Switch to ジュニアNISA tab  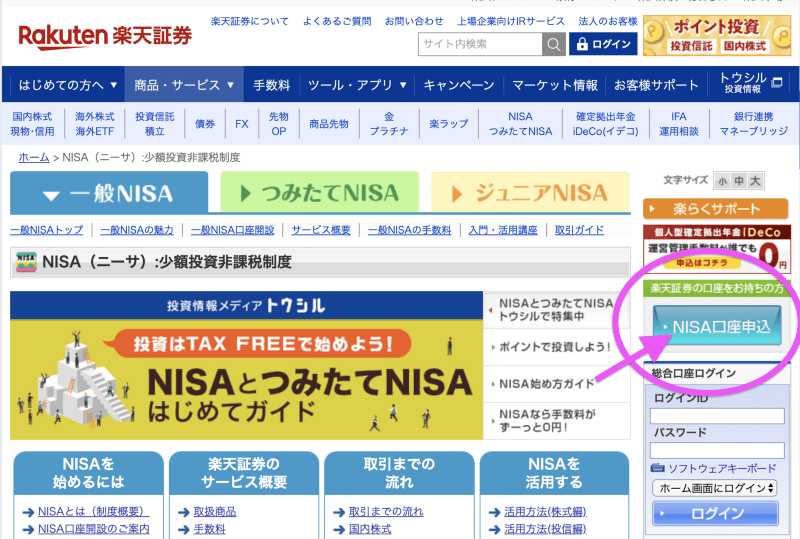coord(530,192)
